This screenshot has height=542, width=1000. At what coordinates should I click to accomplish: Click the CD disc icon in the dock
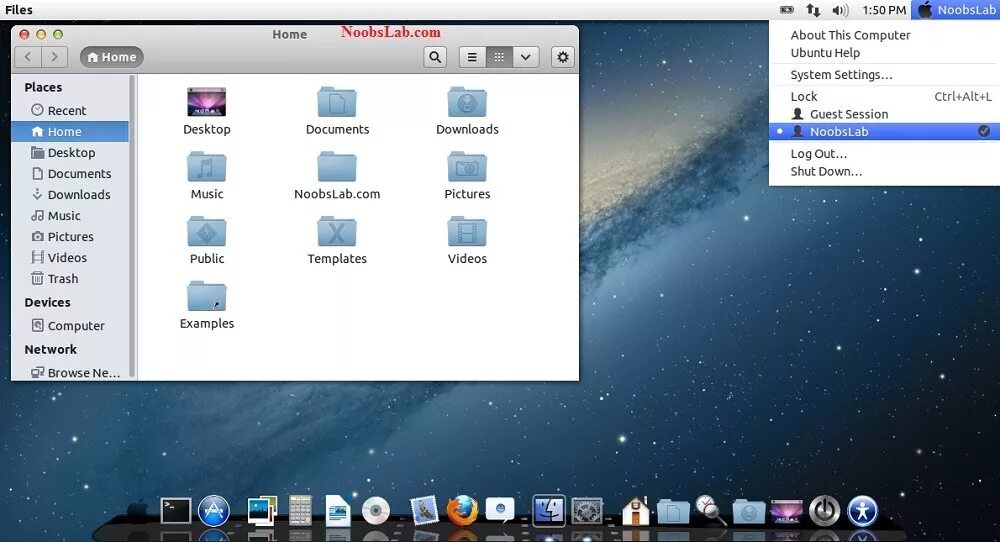pyautogui.click(x=376, y=511)
